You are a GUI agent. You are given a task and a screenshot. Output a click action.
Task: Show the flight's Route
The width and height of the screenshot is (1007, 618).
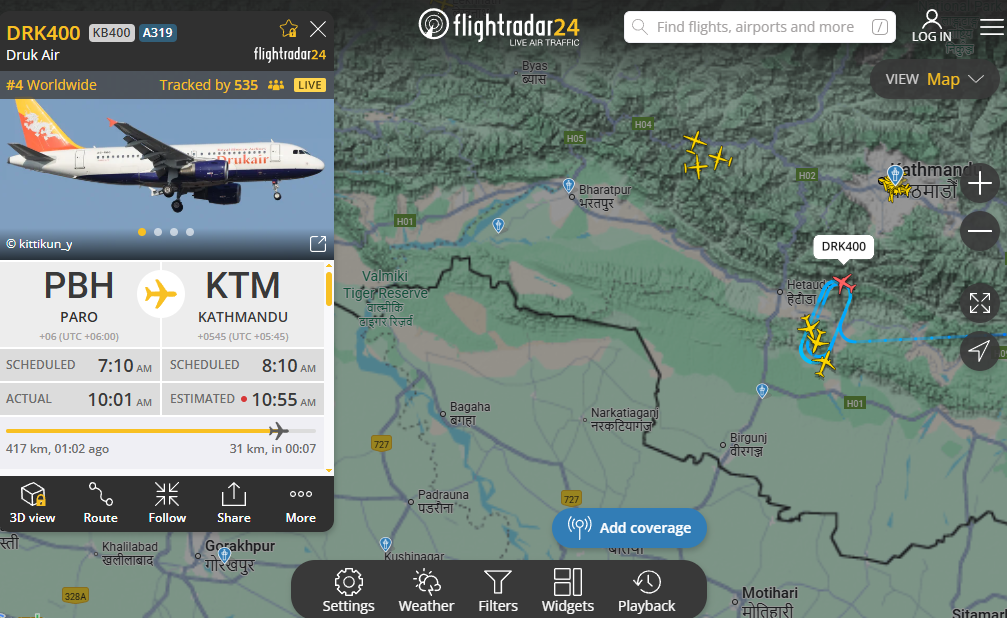point(100,503)
